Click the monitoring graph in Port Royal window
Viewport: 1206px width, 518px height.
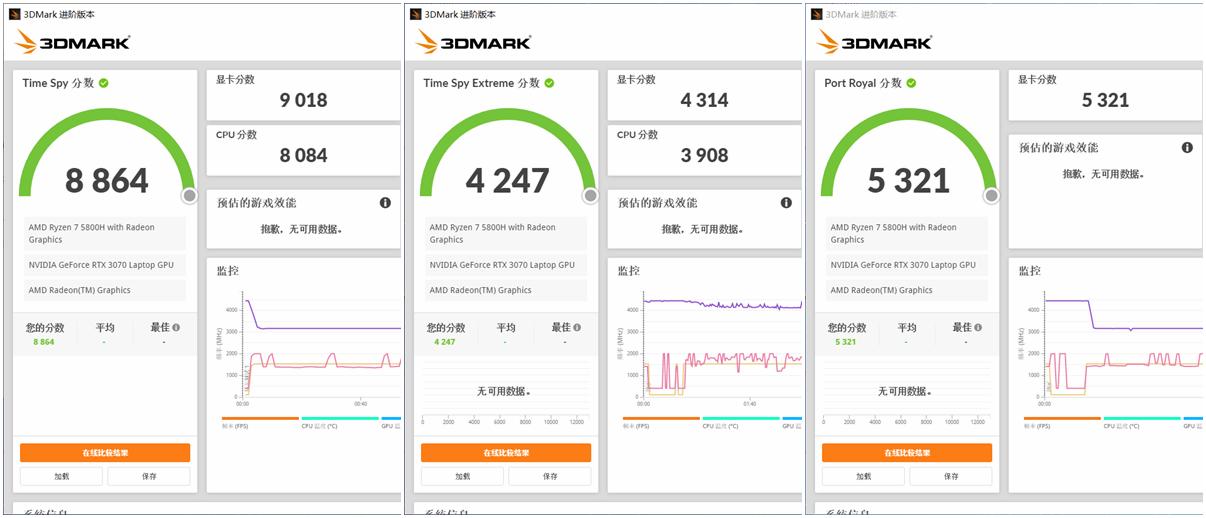[x=1122, y=346]
